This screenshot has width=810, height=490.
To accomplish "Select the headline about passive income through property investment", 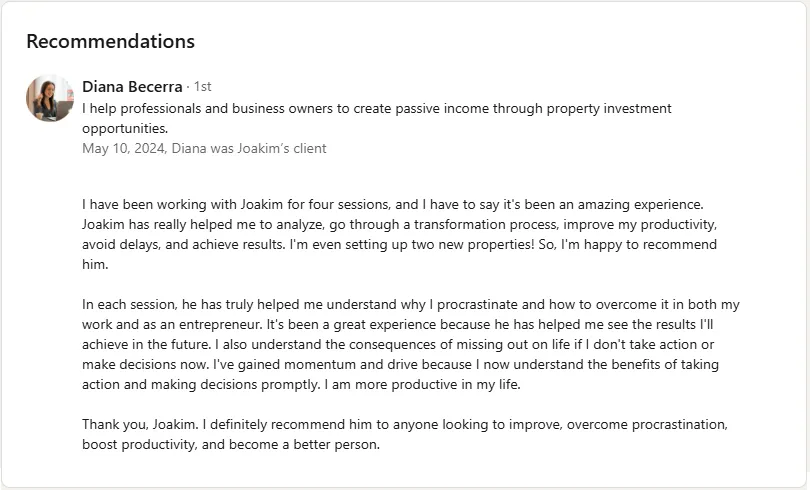I will click(x=377, y=118).
